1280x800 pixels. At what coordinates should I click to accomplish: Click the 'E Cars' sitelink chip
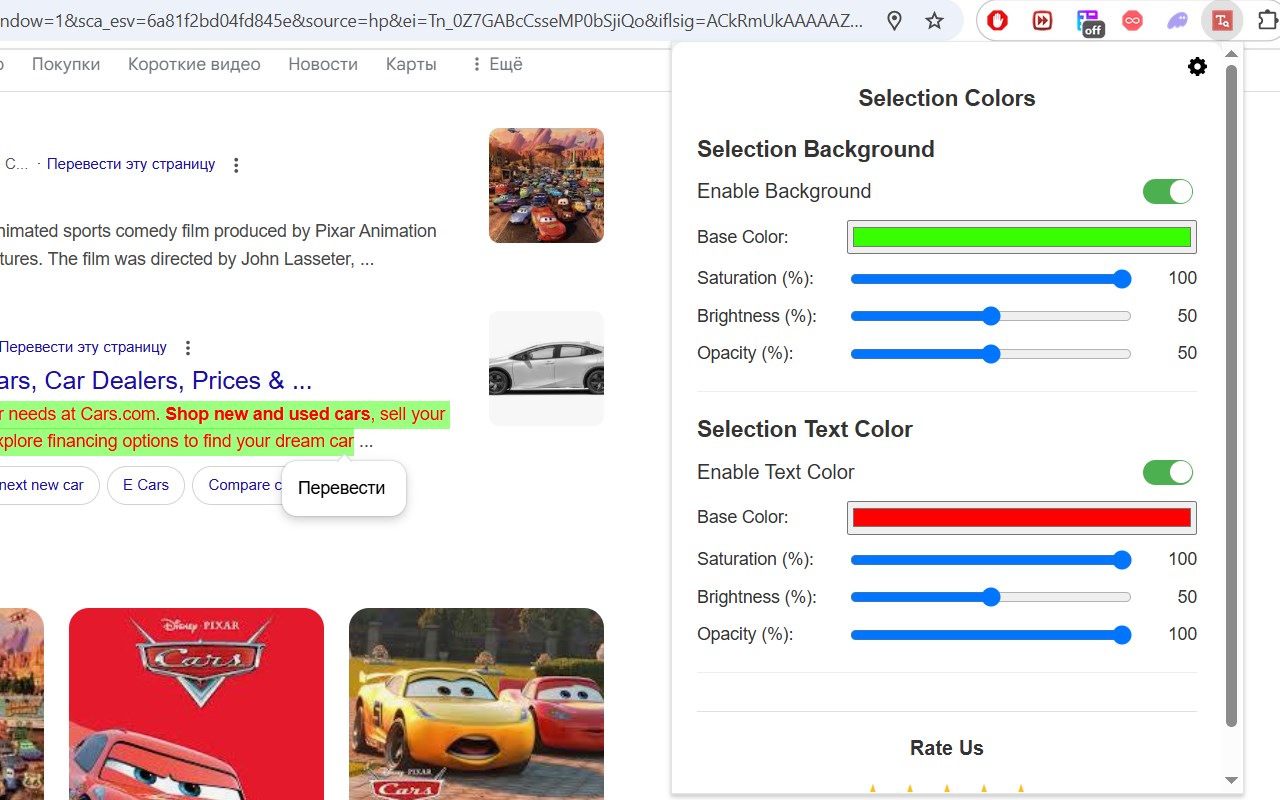click(146, 485)
